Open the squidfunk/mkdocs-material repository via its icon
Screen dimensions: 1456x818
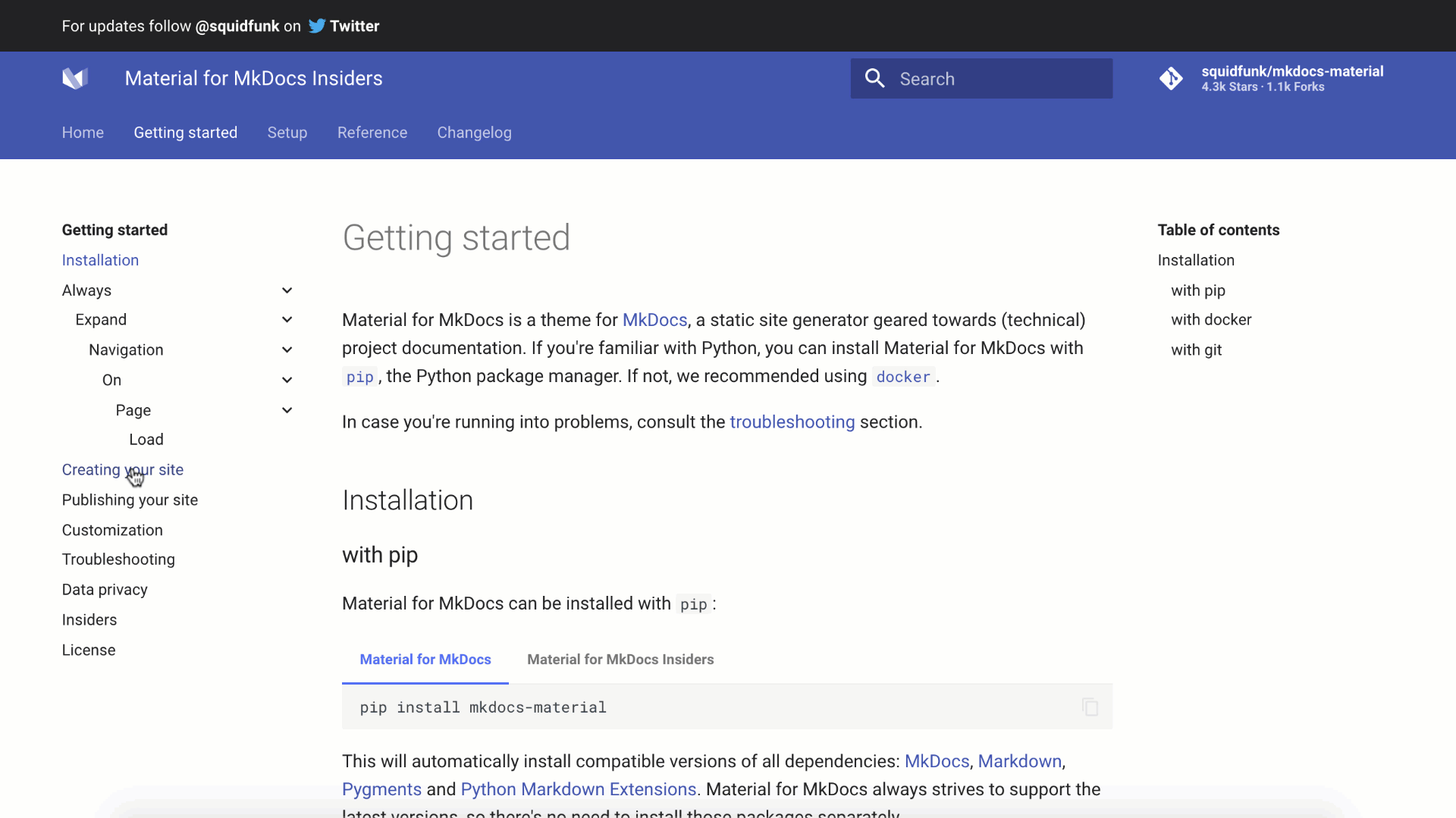(x=1171, y=78)
